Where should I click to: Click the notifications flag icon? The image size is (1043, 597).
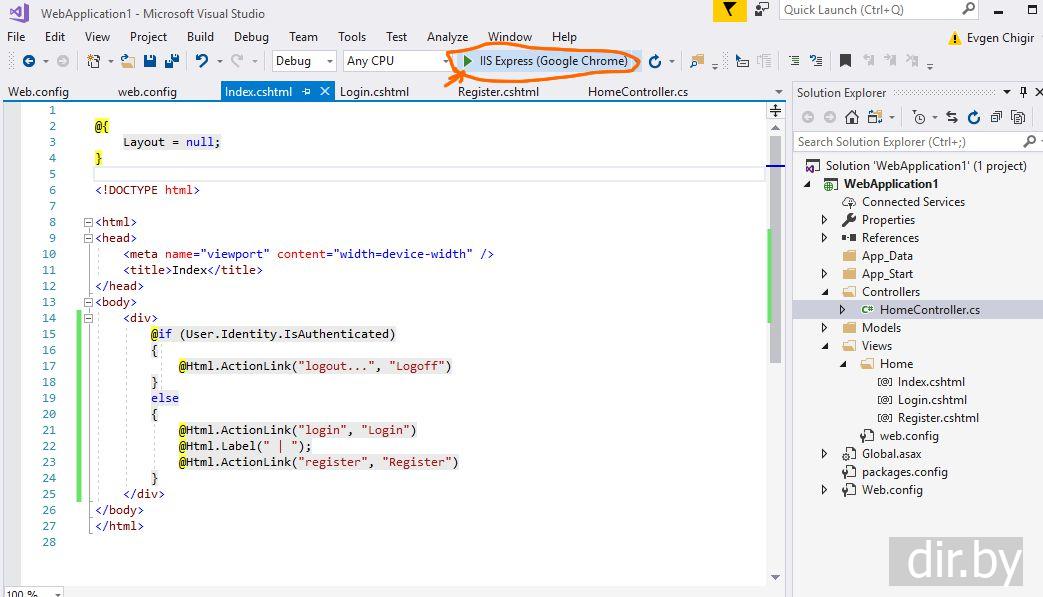pyautogui.click(x=730, y=10)
